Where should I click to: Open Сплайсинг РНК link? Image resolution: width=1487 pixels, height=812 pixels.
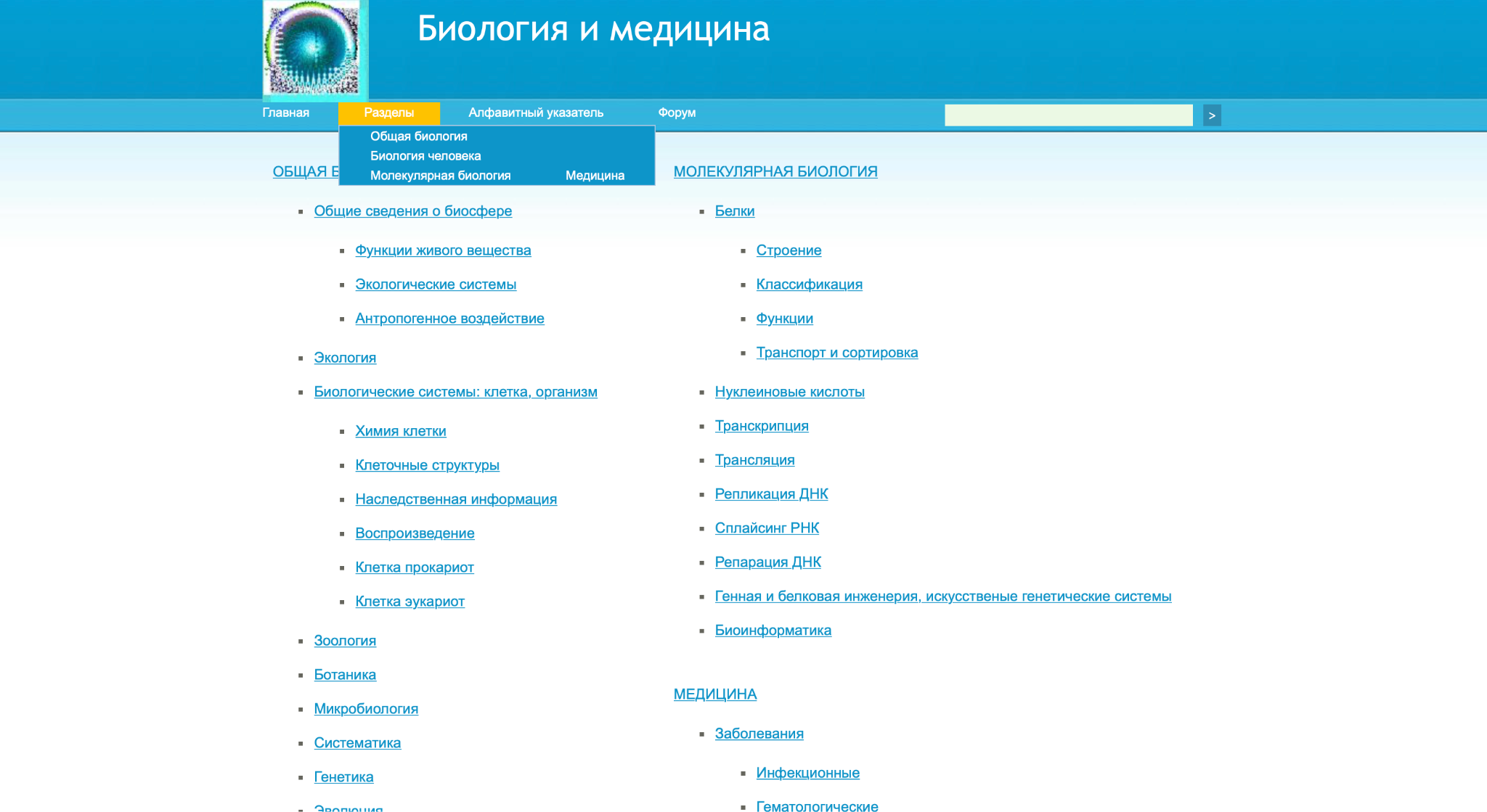click(767, 528)
